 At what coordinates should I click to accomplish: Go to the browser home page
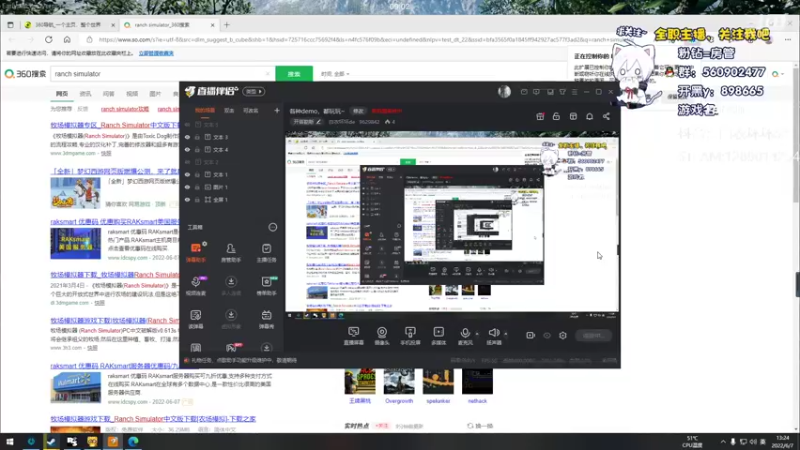(67, 39)
